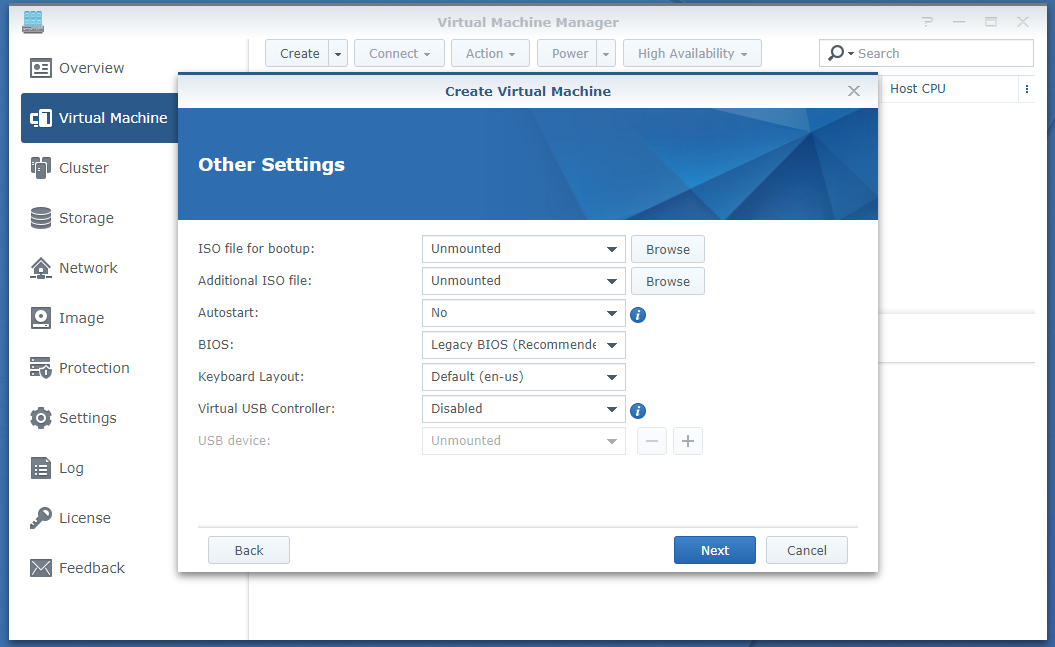Open the Protection icon in sidebar
The width and height of the screenshot is (1055, 647).
[x=41, y=368]
